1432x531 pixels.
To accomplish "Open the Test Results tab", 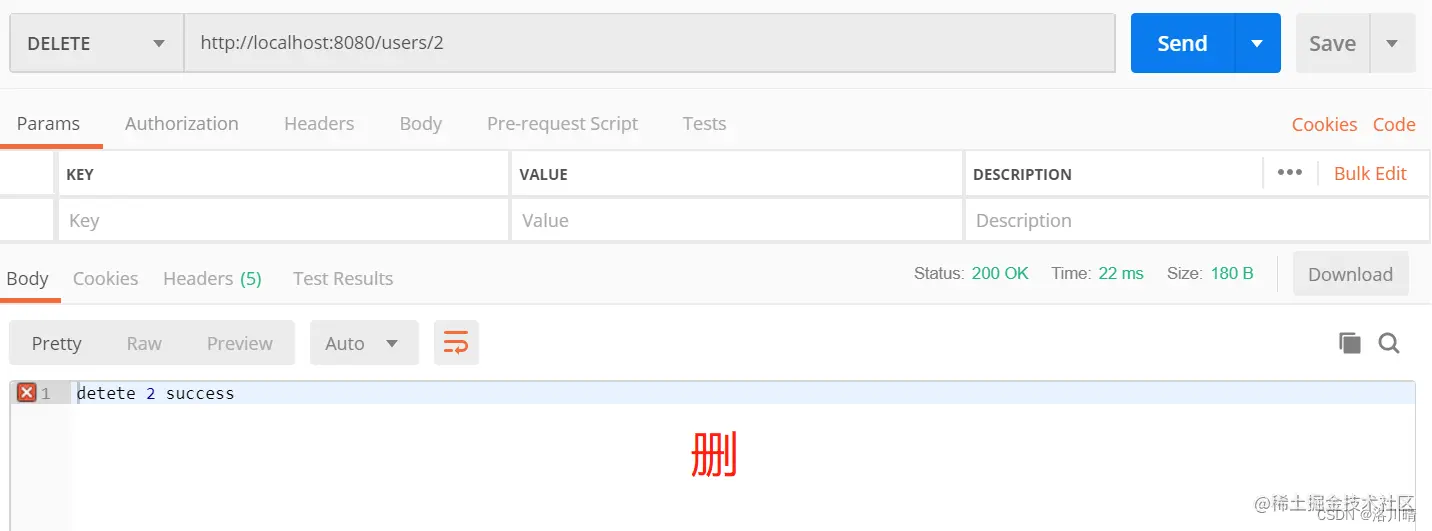I will tap(343, 278).
